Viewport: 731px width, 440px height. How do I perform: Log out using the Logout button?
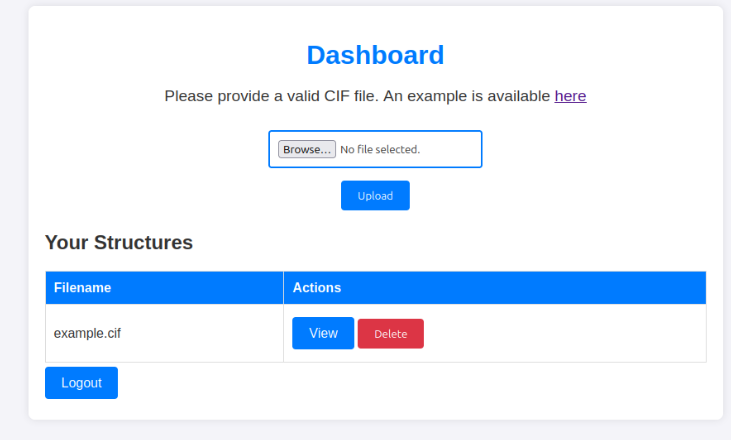81,383
